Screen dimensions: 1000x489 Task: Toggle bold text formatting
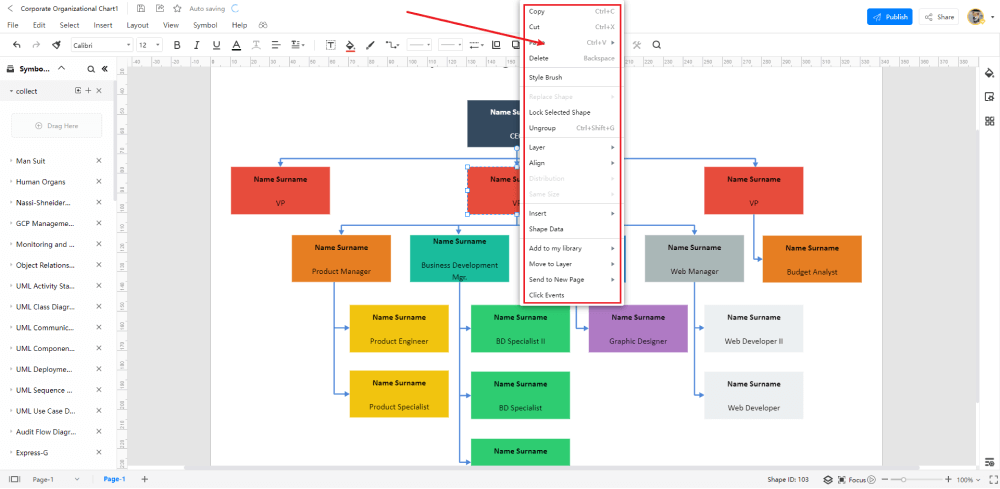[177, 45]
